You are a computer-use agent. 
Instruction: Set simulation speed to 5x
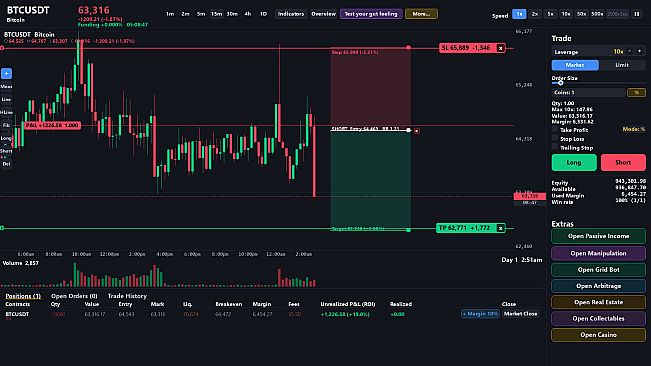pyautogui.click(x=550, y=14)
